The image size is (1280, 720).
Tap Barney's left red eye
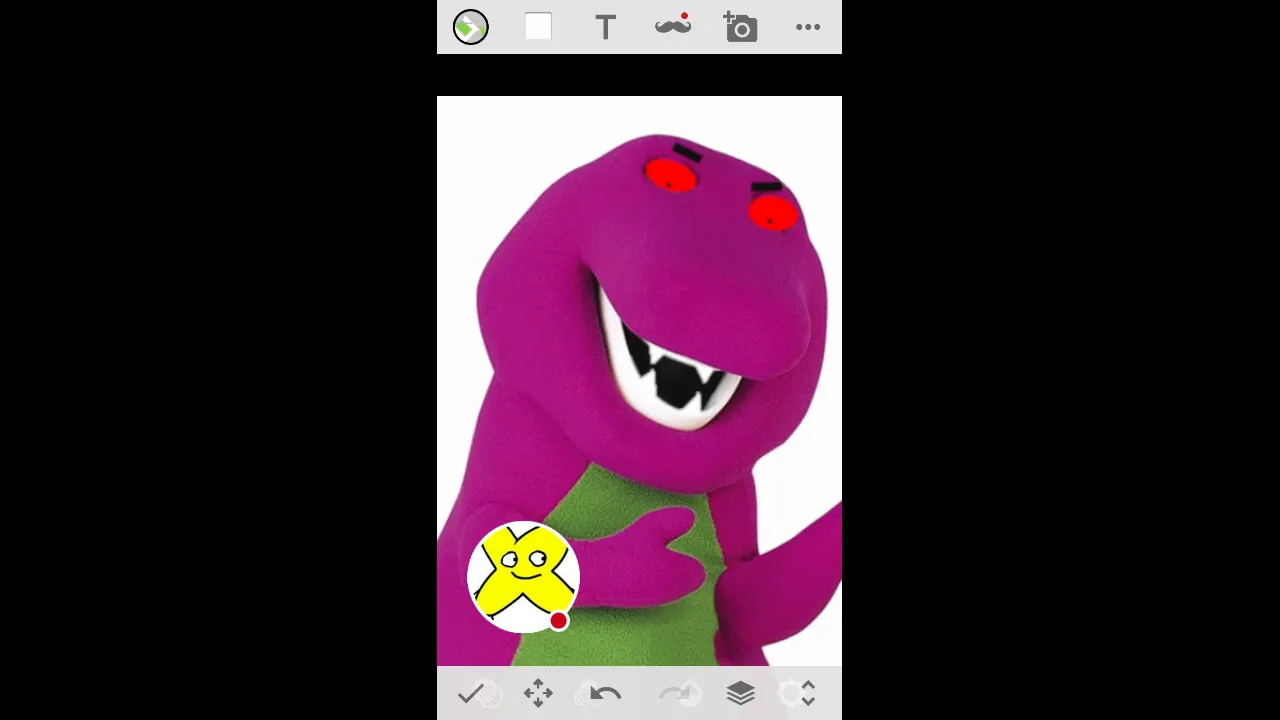(670, 175)
